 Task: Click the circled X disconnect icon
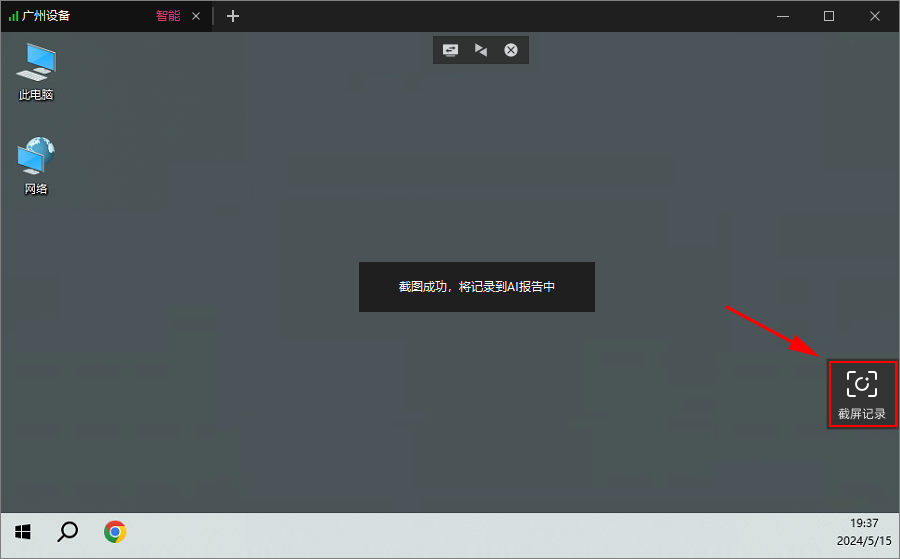[511, 50]
